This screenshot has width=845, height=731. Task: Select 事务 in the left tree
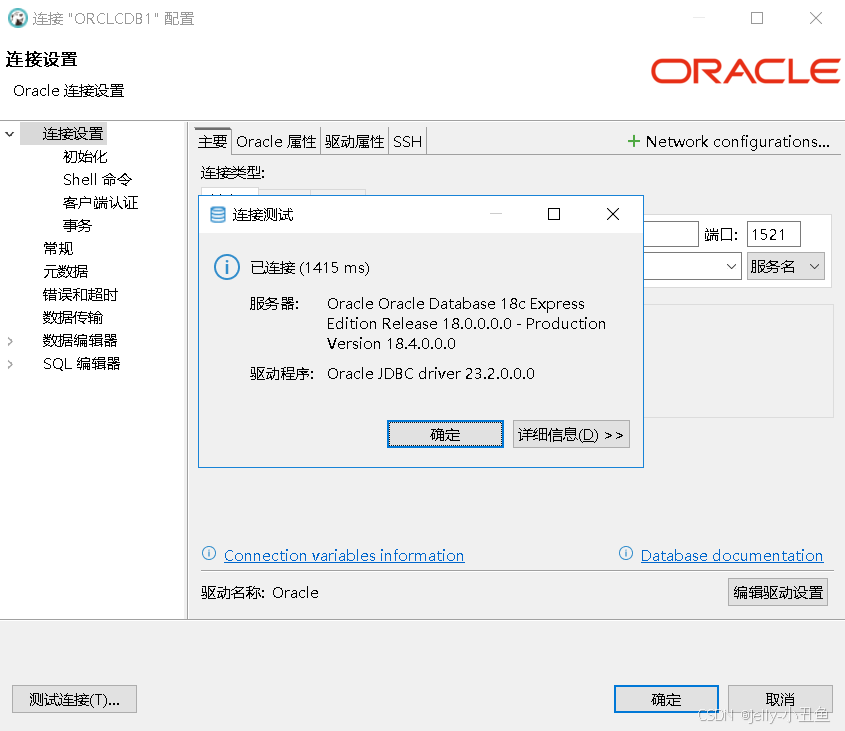78,225
